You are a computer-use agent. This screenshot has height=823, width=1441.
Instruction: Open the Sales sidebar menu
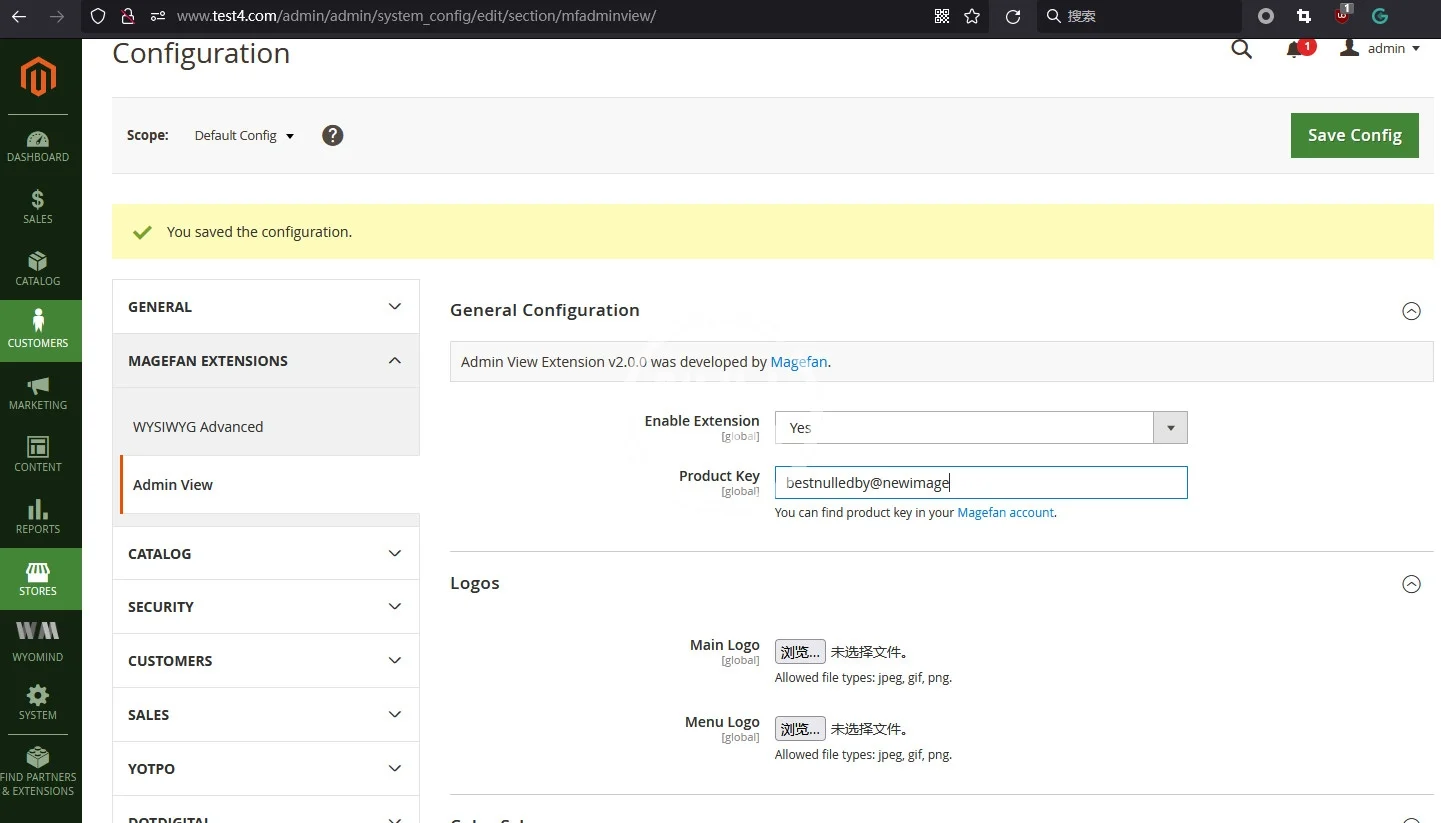38,207
